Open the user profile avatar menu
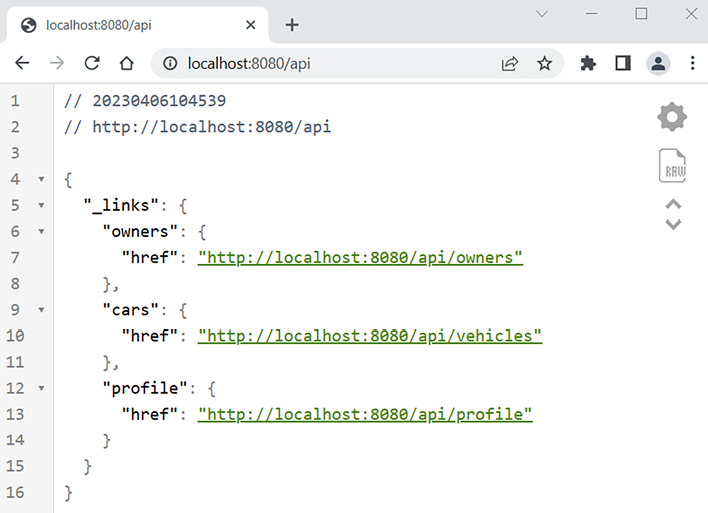 [x=658, y=63]
